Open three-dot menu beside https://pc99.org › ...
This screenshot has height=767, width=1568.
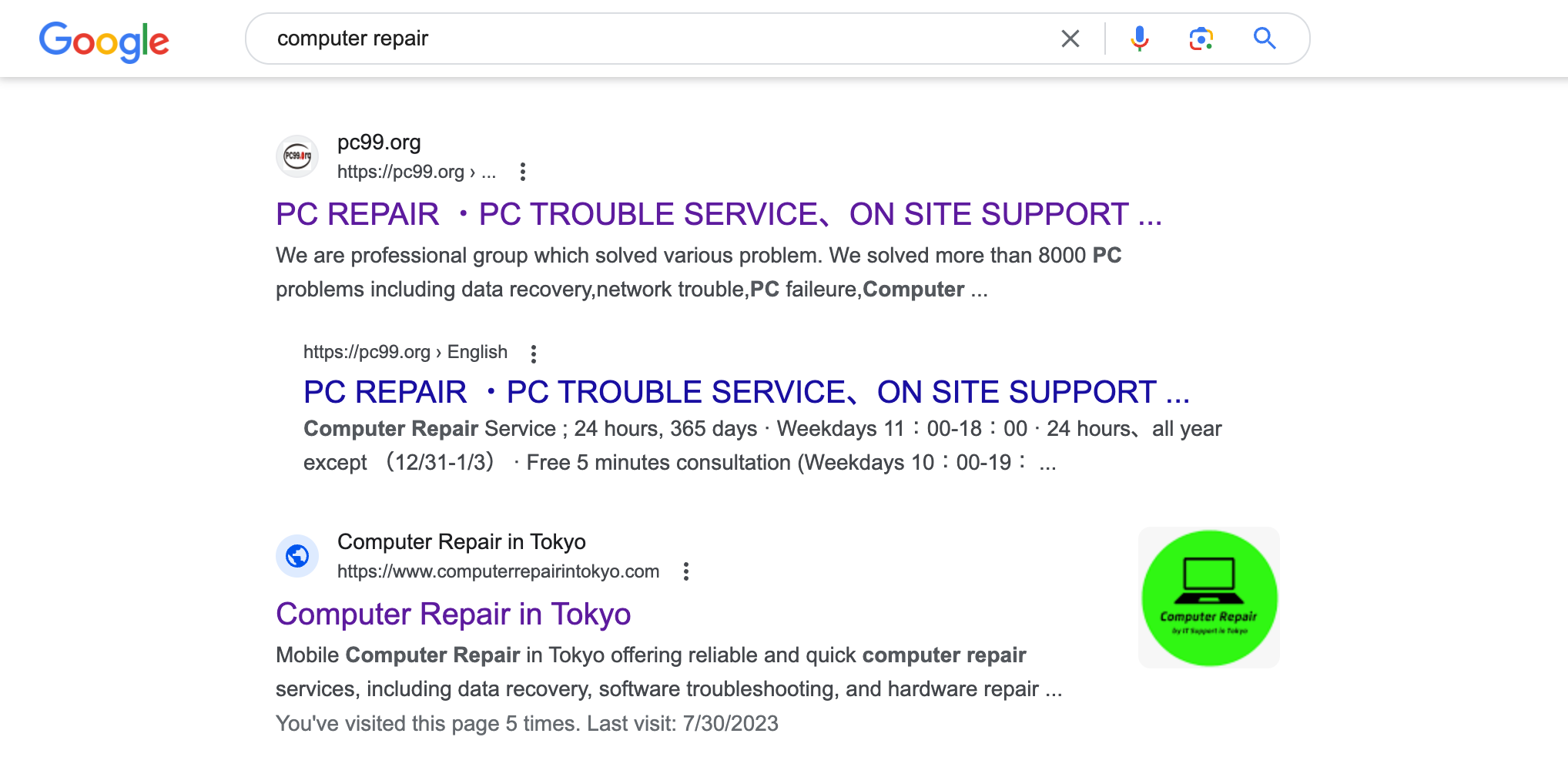click(x=523, y=172)
